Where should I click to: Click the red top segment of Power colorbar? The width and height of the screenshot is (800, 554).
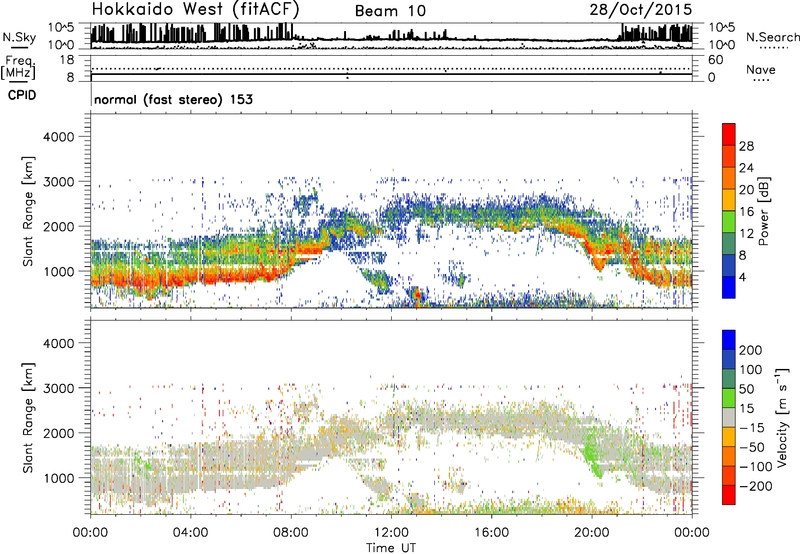pos(729,134)
